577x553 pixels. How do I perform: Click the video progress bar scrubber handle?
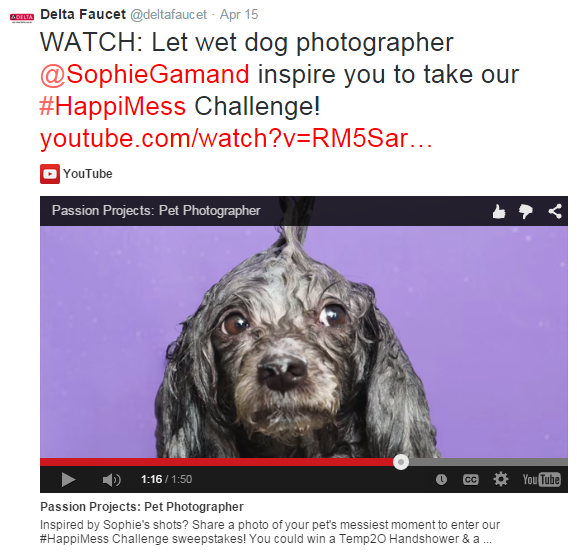pos(401,462)
